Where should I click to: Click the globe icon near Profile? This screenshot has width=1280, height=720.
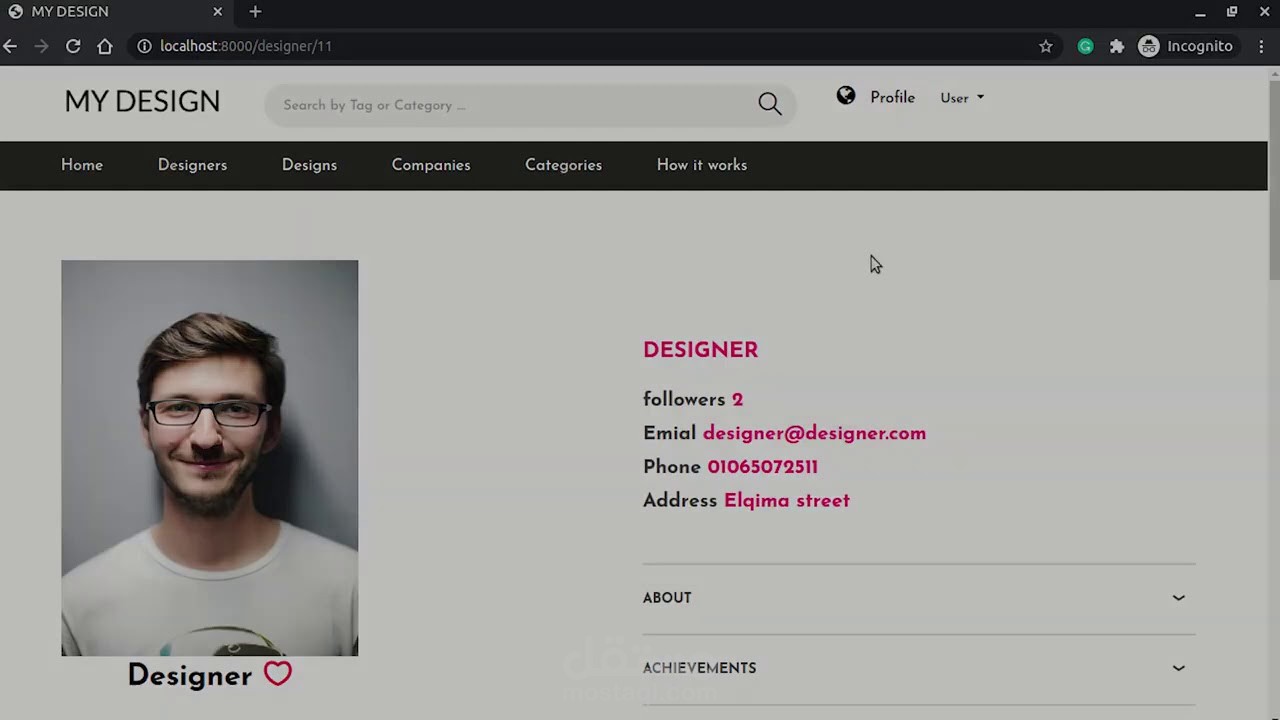[x=845, y=96]
